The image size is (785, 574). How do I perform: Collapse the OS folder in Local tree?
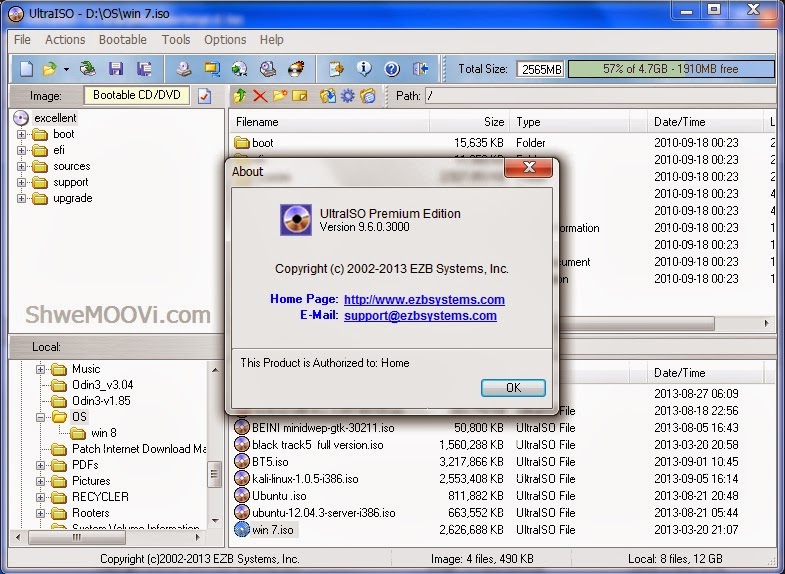pyautogui.click(x=41, y=417)
